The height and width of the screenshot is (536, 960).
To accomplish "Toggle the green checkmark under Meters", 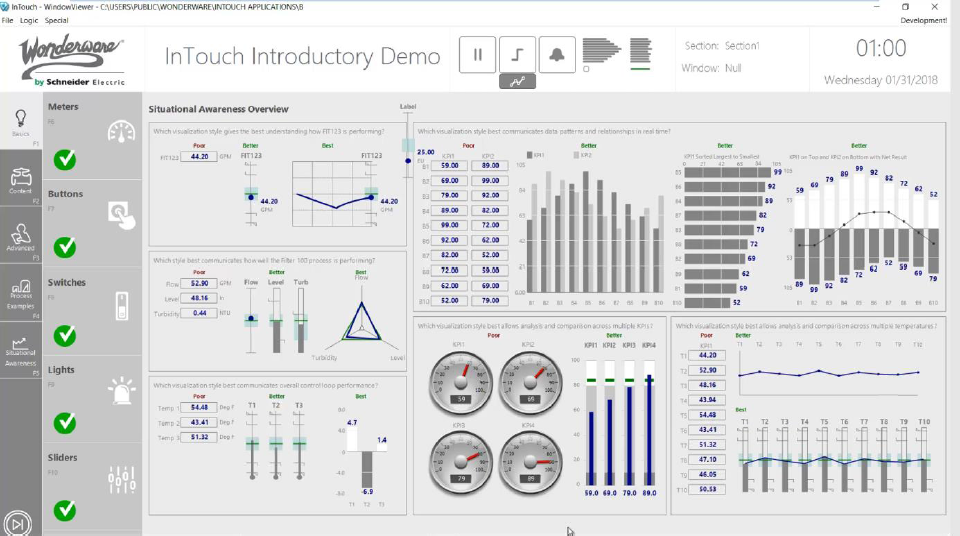I will [x=65, y=159].
